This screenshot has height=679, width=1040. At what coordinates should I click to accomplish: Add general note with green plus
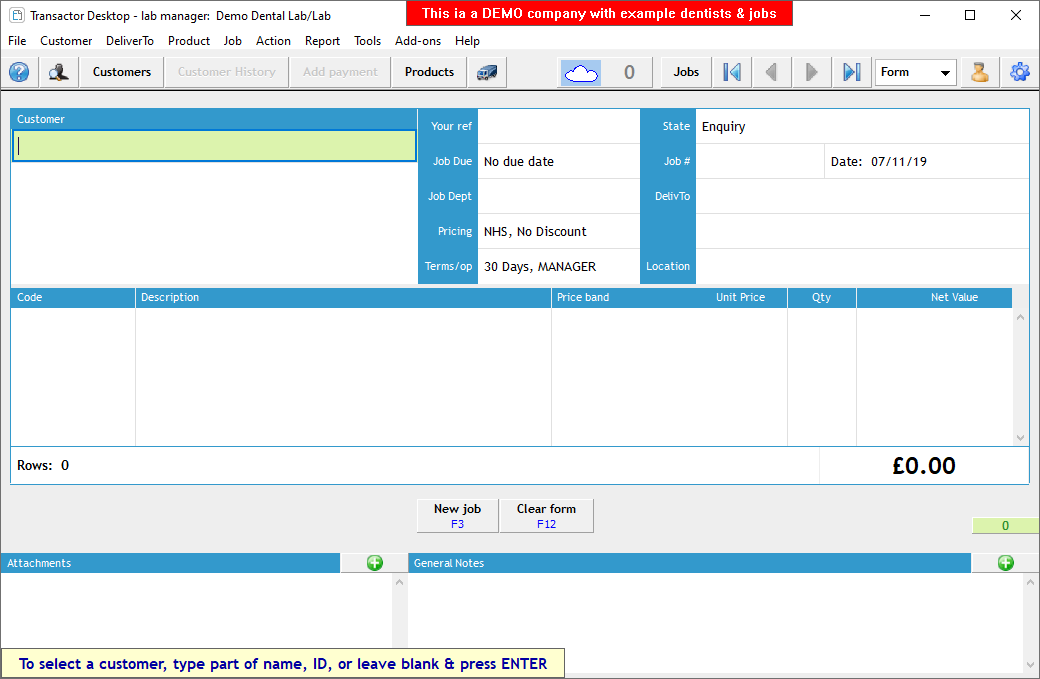1005,563
